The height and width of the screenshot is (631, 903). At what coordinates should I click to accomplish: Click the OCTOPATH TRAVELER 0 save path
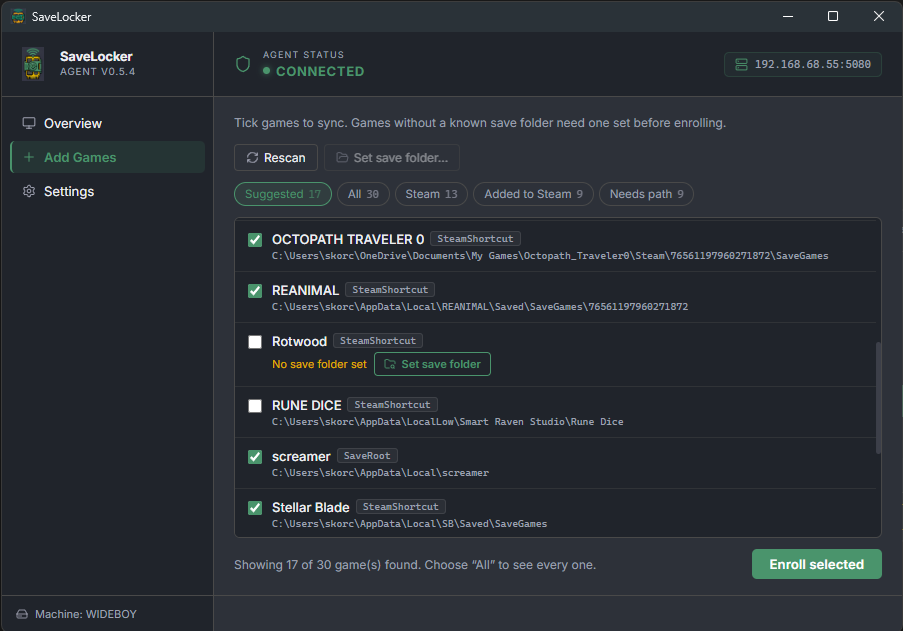[550, 256]
